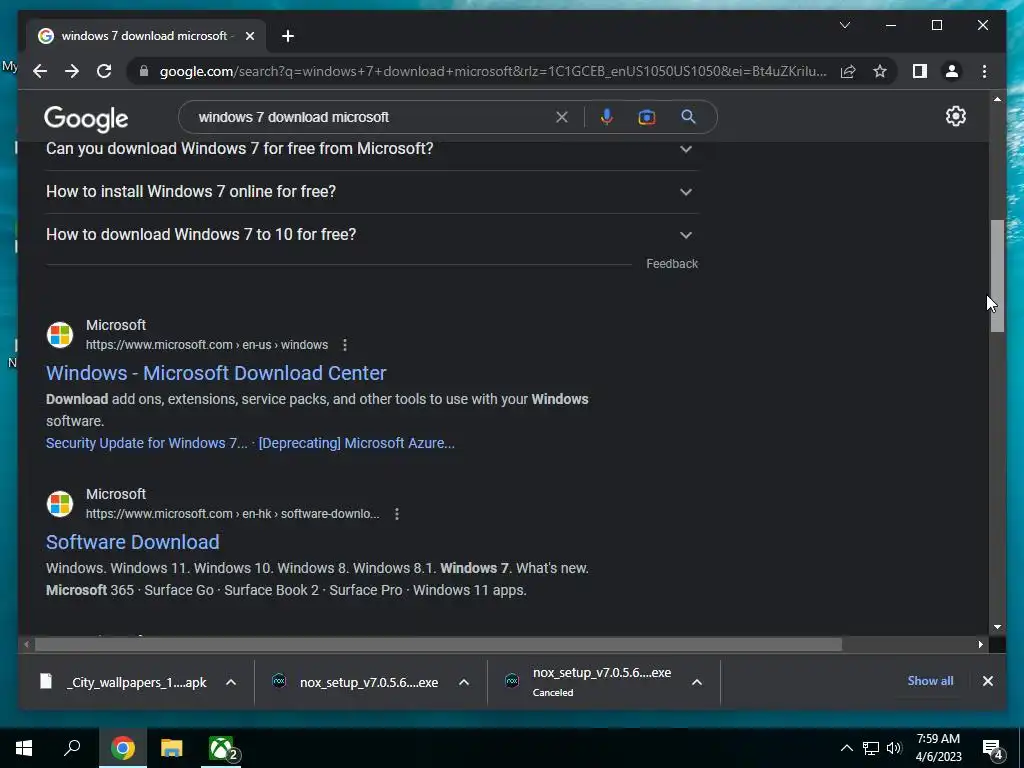This screenshot has width=1024, height=768.
Task: Go back to the previous page
Action: pyautogui.click(x=40, y=71)
